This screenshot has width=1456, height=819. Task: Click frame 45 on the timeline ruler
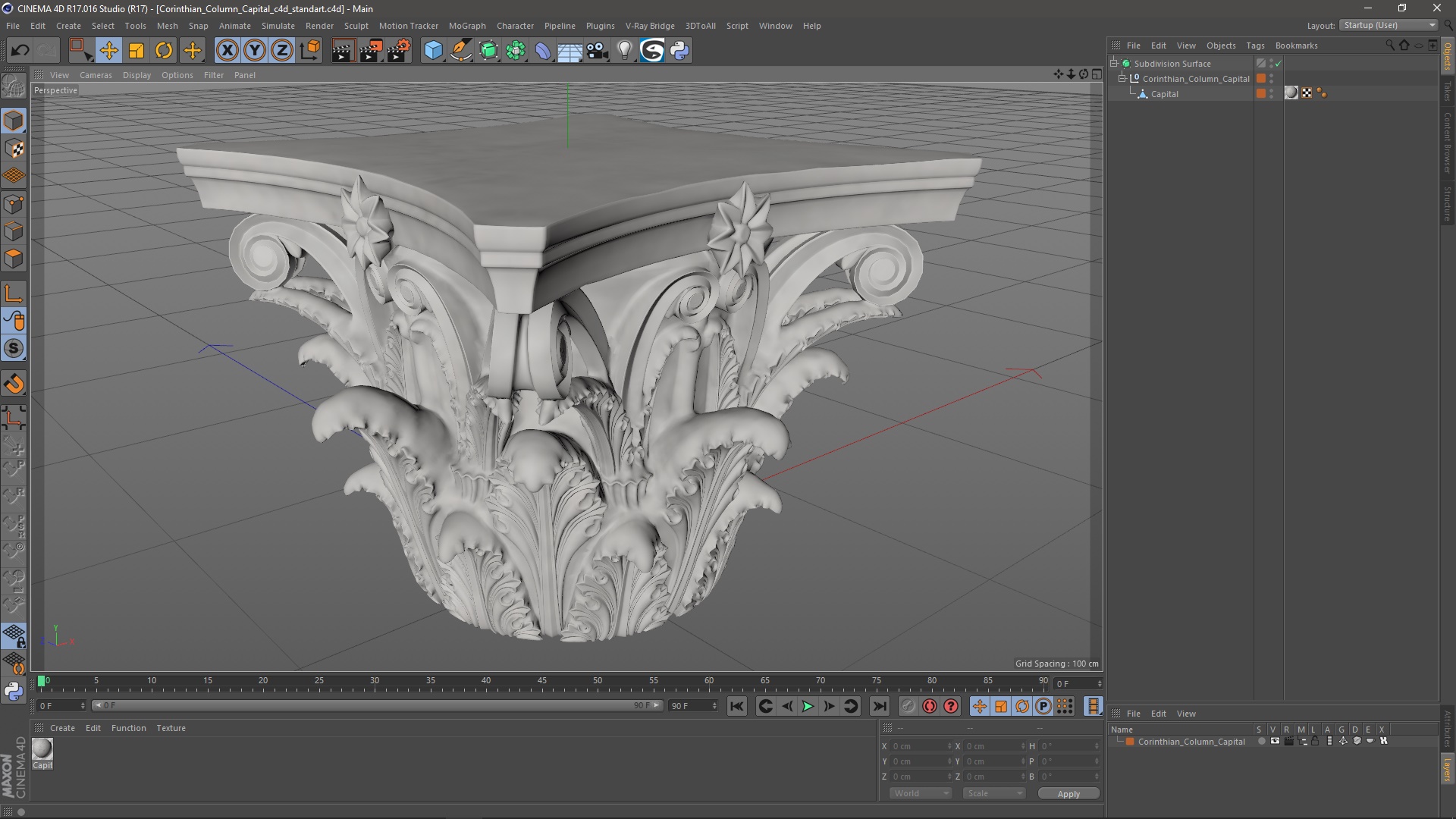coord(541,682)
